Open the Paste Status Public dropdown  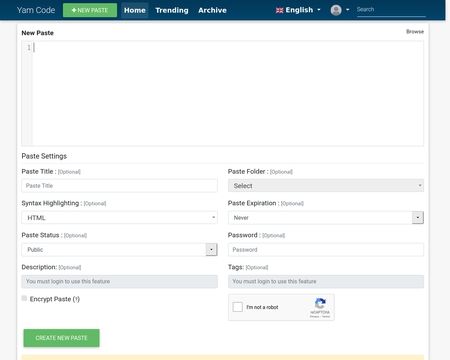point(119,250)
